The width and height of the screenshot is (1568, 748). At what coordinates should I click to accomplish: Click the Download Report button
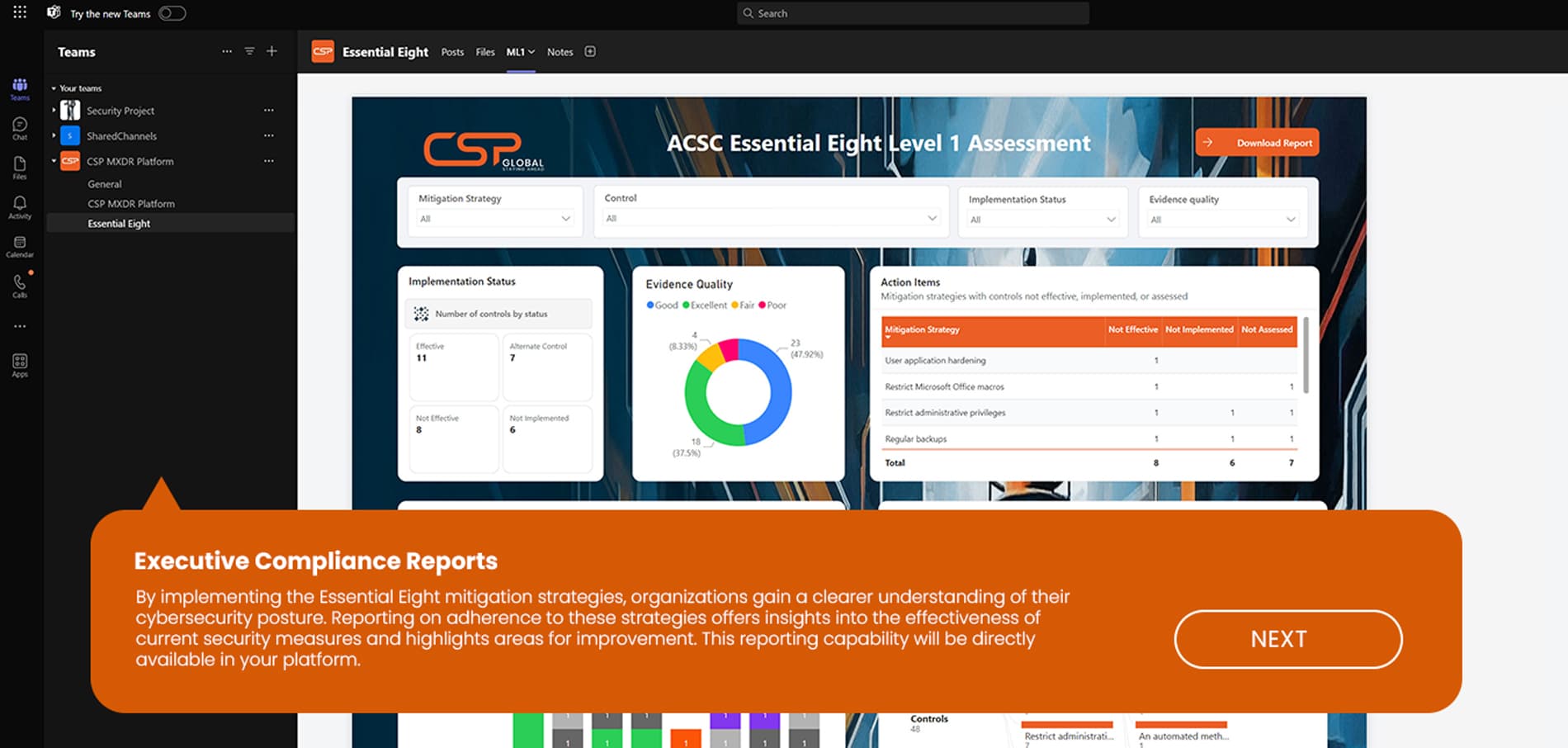(x=1257, y=143)
